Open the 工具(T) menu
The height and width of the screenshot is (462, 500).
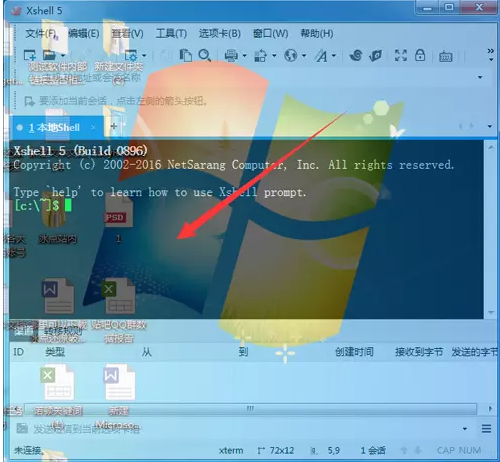point(171,33)
